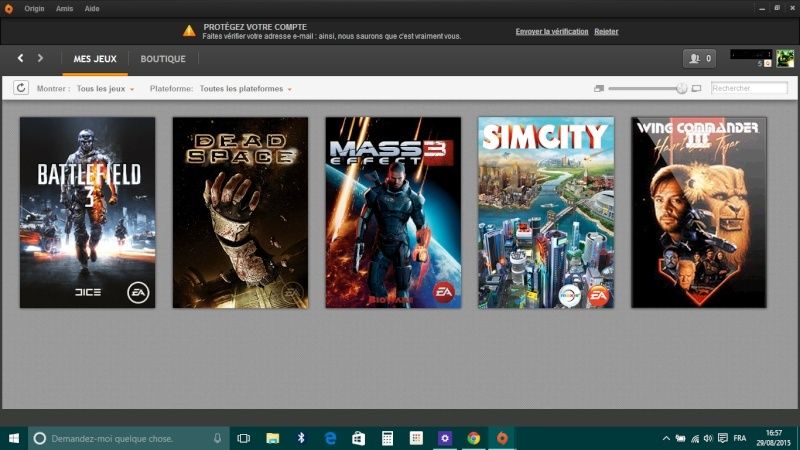800x450 pixels.
Task: Select the Battlefield 3 game cover
Action: pyautogui.click(x=87, y=213)
